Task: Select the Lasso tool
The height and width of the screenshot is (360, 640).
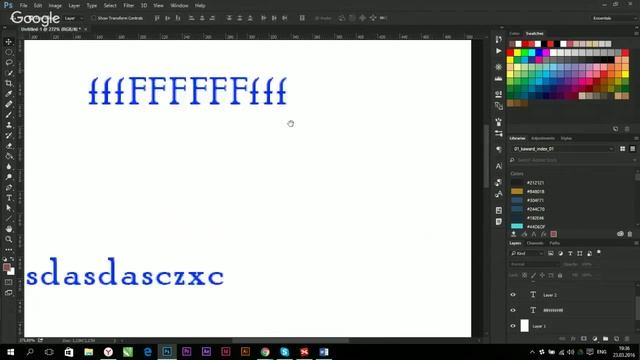Action: pyautogui.click(x=9, y=62)
